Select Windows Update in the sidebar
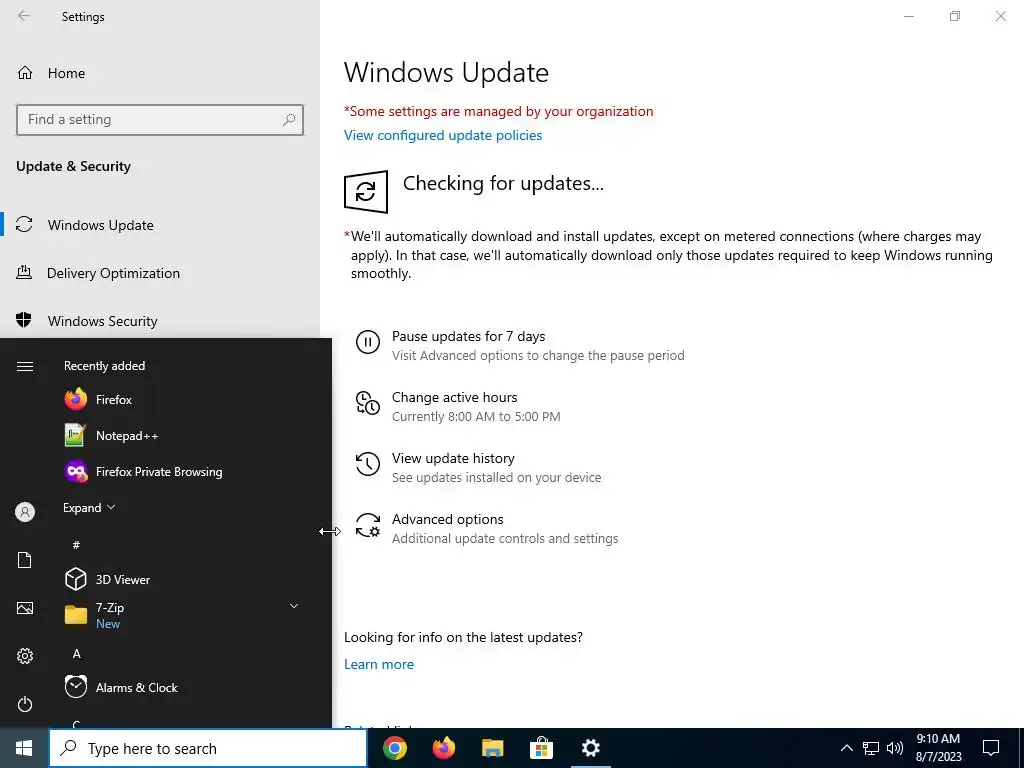The image size is (1024, 768). pyautogui.click(x=160, y=225)
